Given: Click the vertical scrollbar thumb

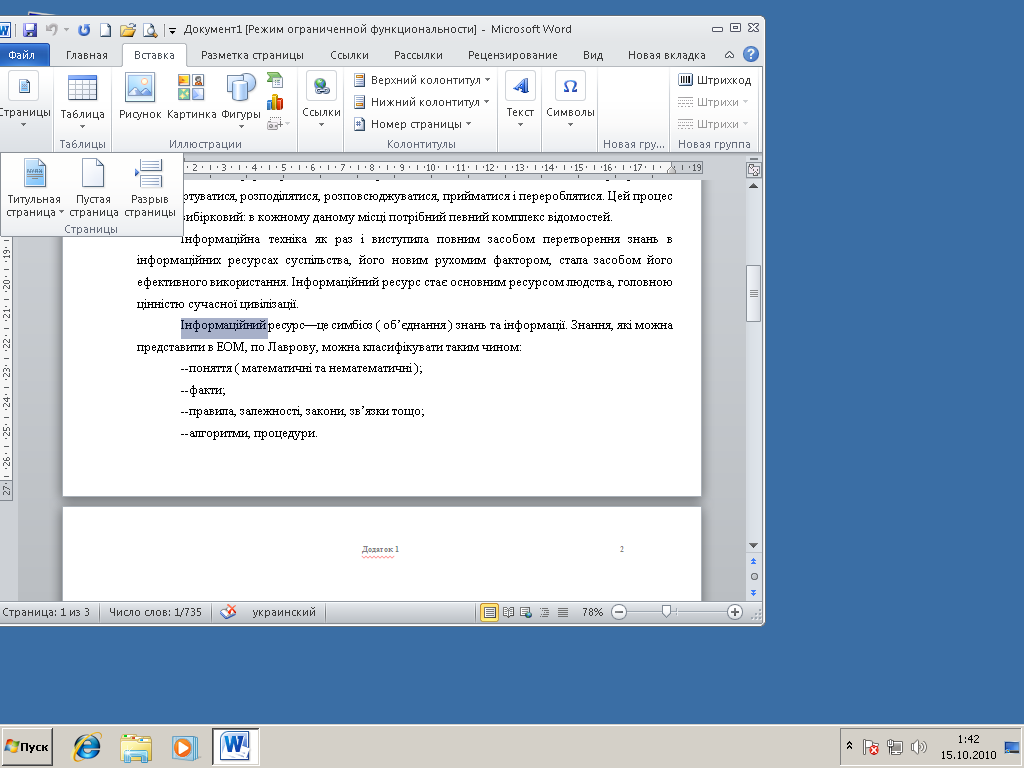Looking at the screenshot, I should tap(754, 293).
